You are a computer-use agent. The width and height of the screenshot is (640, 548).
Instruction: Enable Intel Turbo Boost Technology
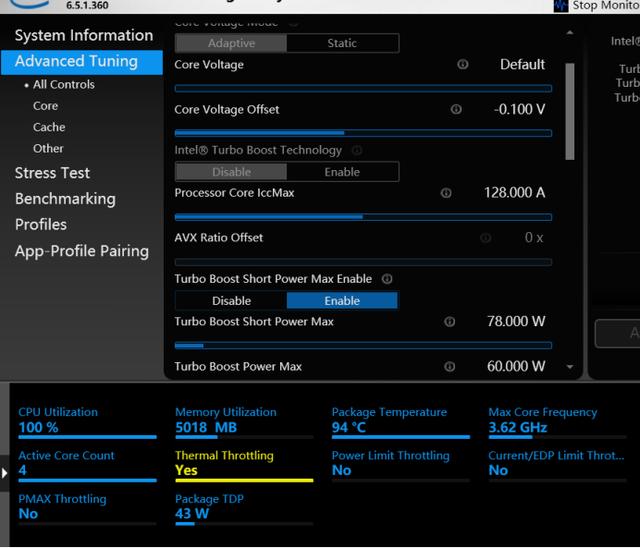(x=342, y=172)
